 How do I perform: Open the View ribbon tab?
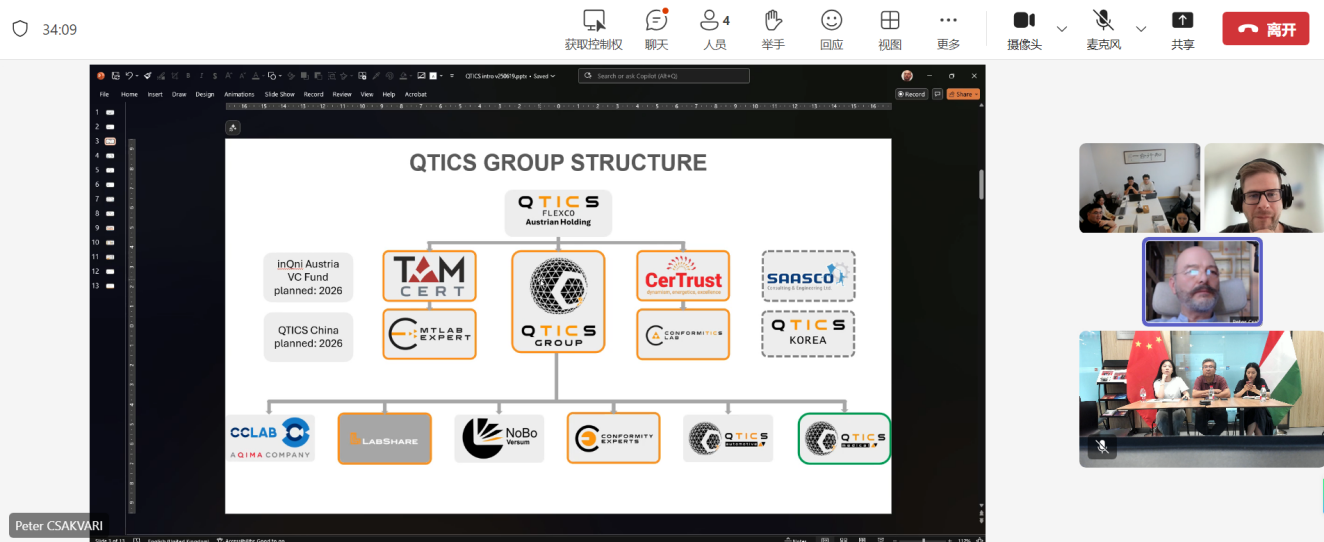(367, 94)
